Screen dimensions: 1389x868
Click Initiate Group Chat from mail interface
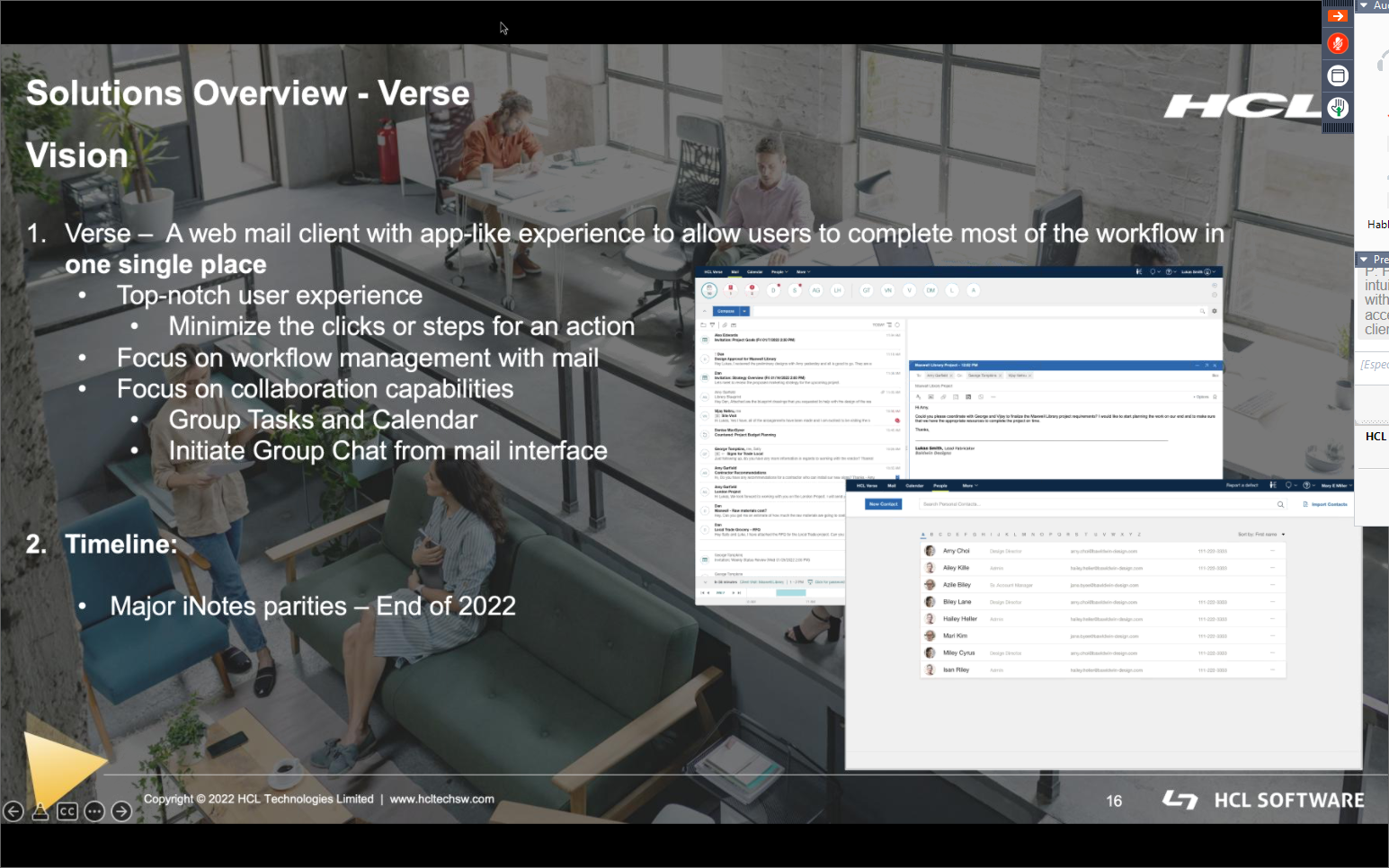387,451
